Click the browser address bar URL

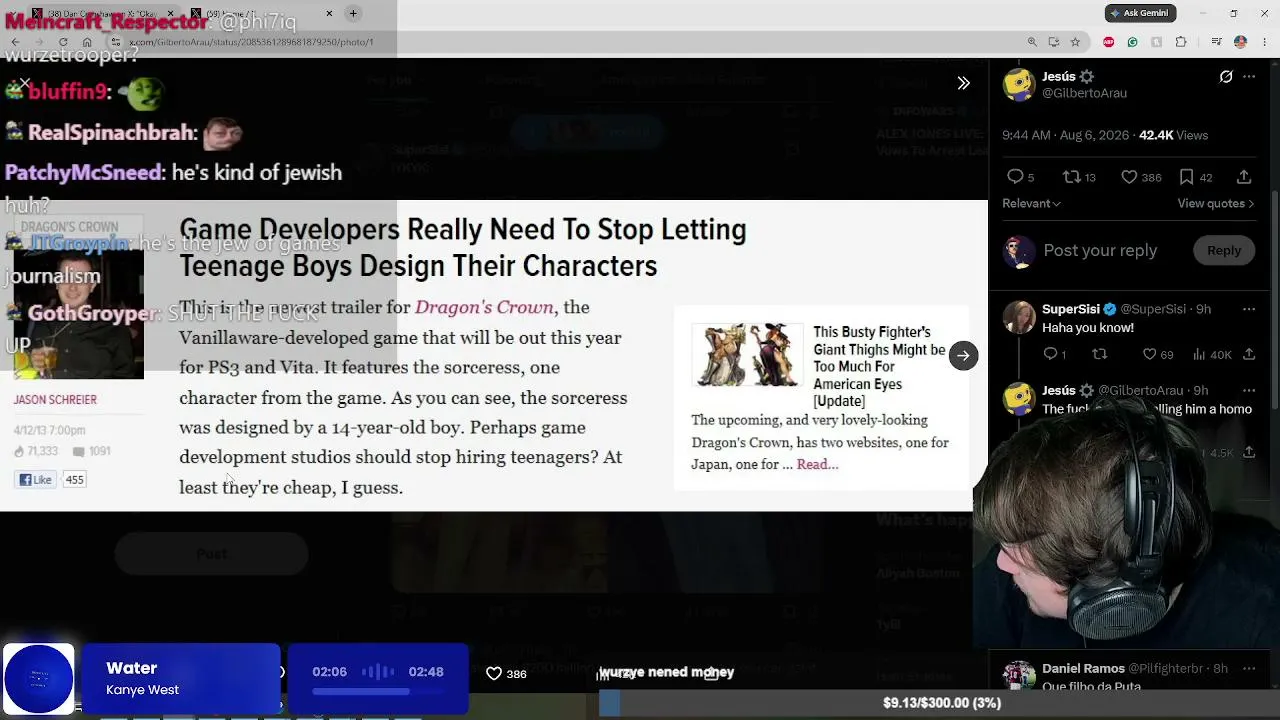click(x=251, y=42)
